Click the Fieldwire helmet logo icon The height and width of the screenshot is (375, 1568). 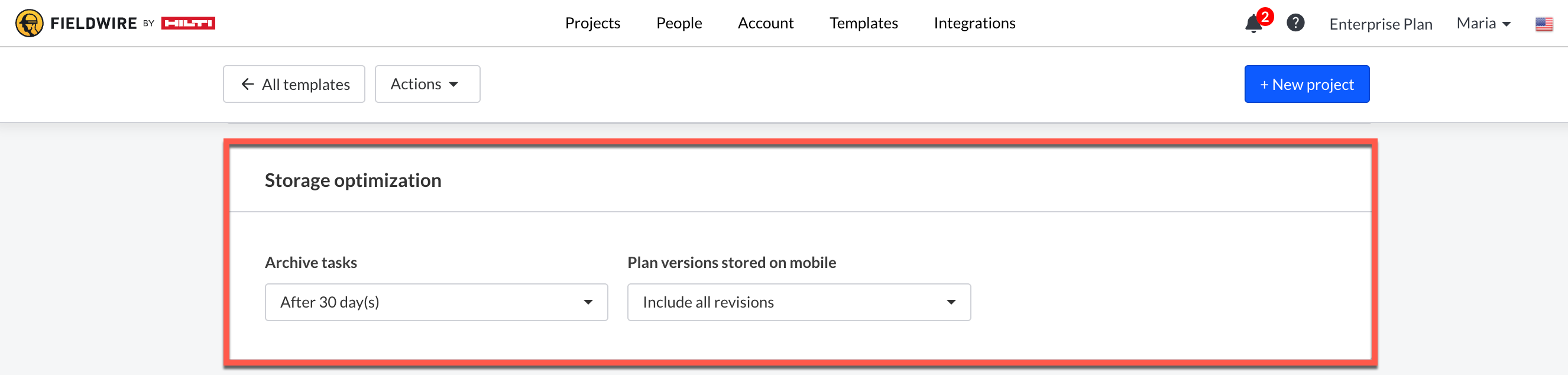pyautogui.click(x=29, y=24)
